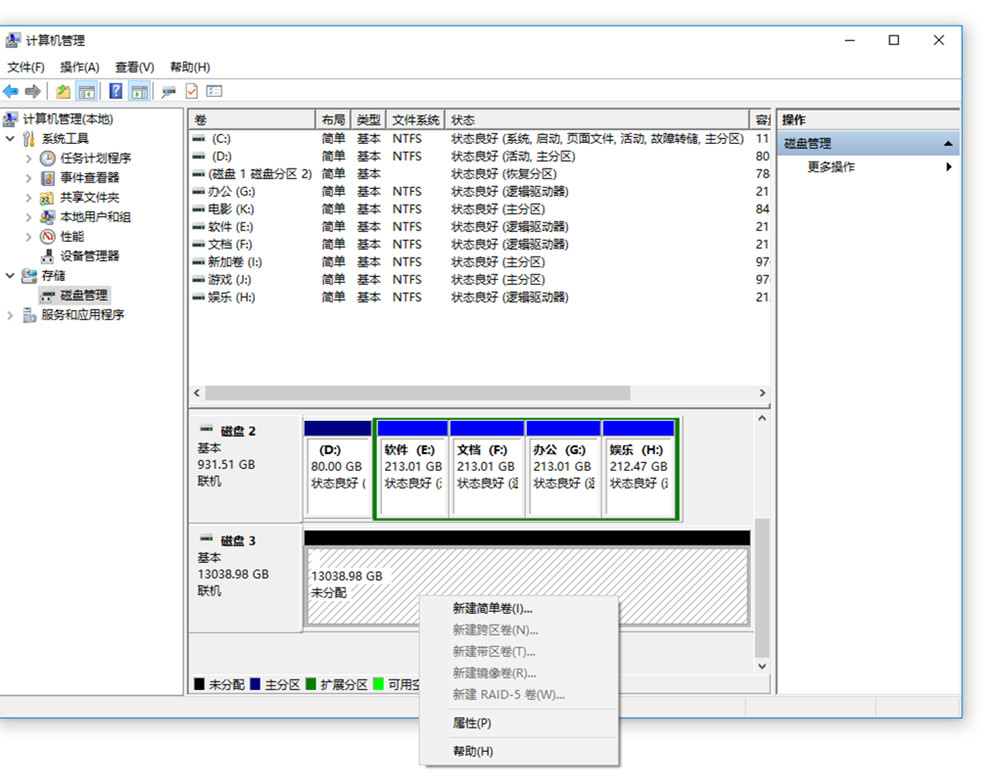Expand the 服务和应用程序 tree node
This screenshot has width=1000, height=779.
[10, 314]
